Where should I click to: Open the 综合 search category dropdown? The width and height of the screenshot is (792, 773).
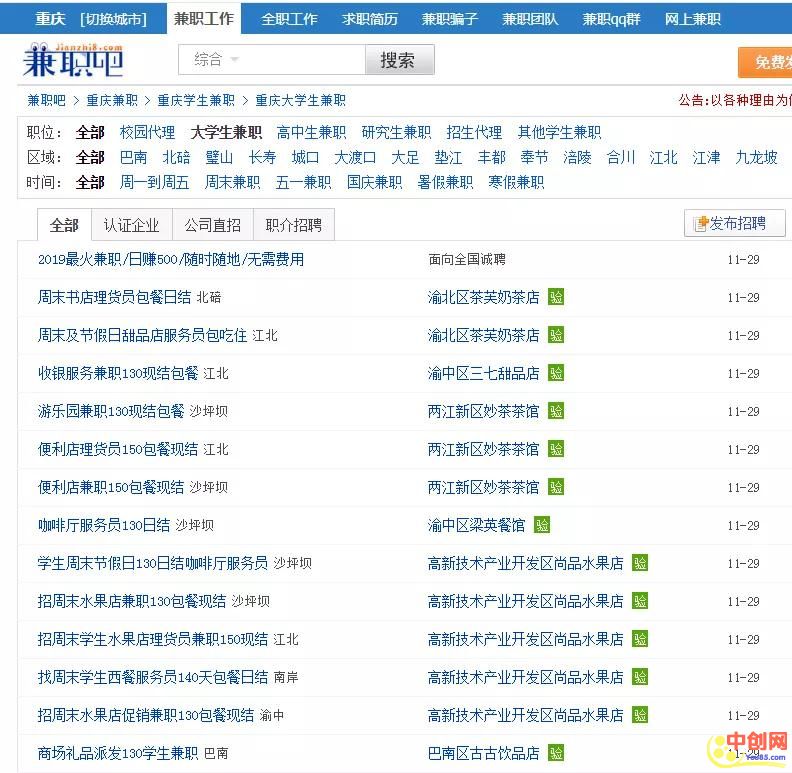(216, 60)
